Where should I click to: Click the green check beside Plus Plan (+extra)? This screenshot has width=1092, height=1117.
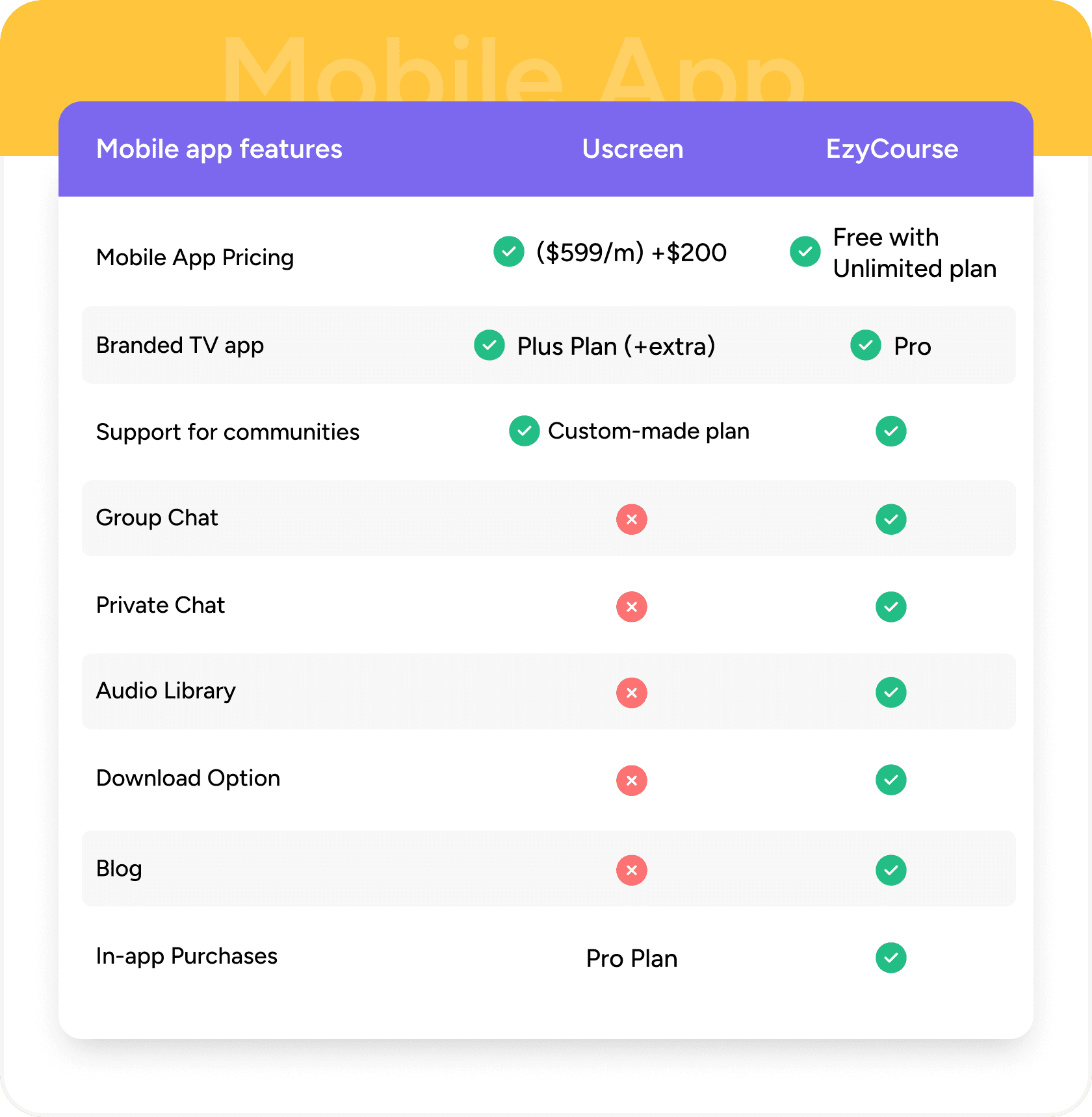point(489,345)
